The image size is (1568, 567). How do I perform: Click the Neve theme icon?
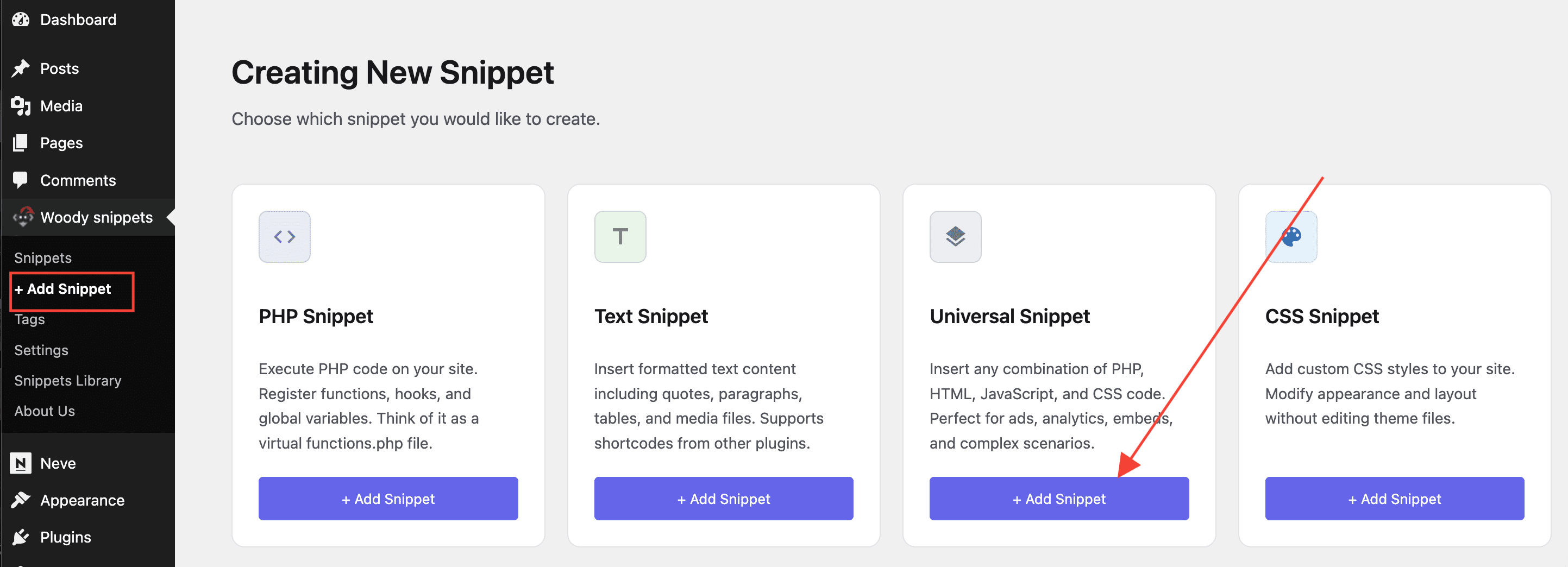[x=21, y=463]
